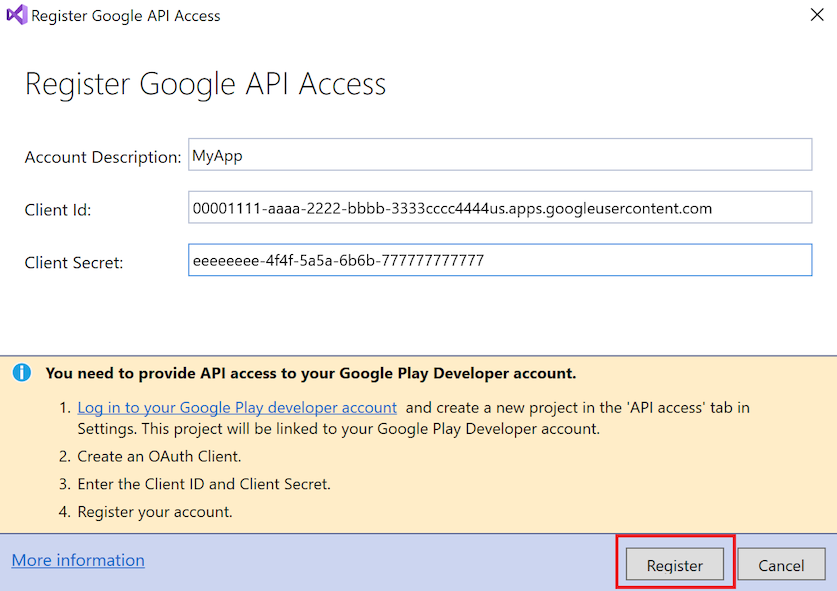Select the MyApp text in Account Description
This screenshot has height=591, width=837.
(216, 155)
